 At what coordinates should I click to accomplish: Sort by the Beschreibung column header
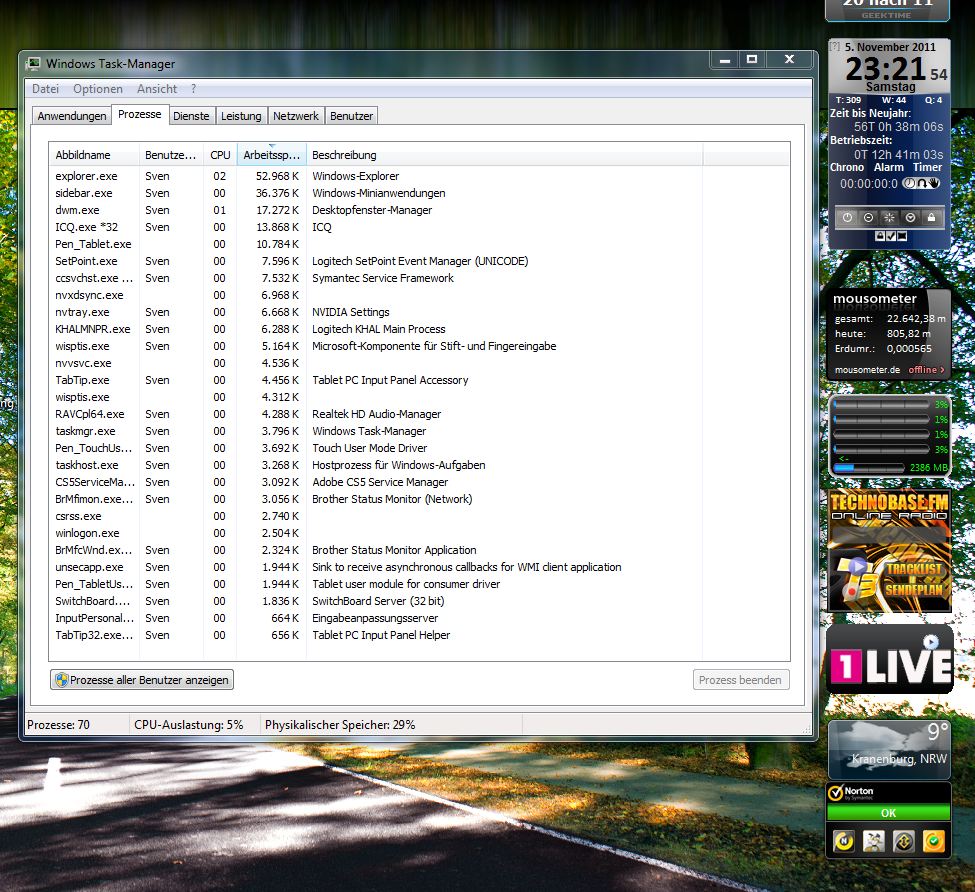point(504,155)
